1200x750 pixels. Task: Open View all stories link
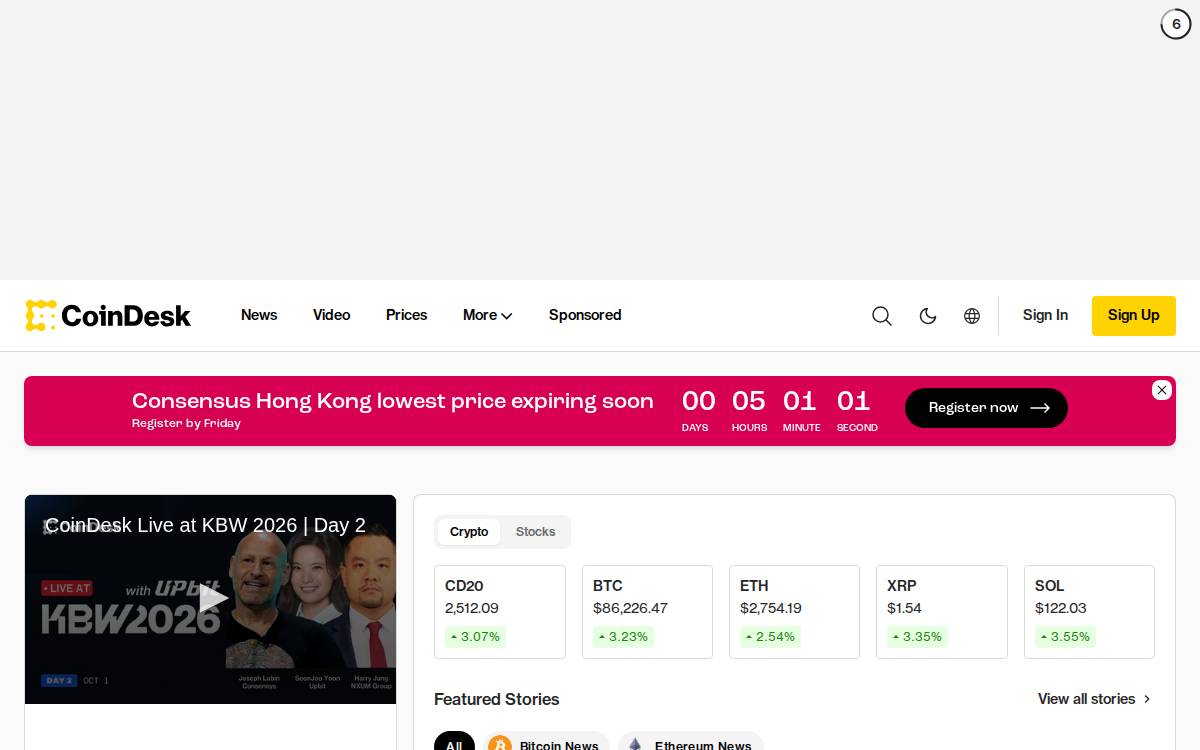pyautogui.click(x=1094, y=699)
